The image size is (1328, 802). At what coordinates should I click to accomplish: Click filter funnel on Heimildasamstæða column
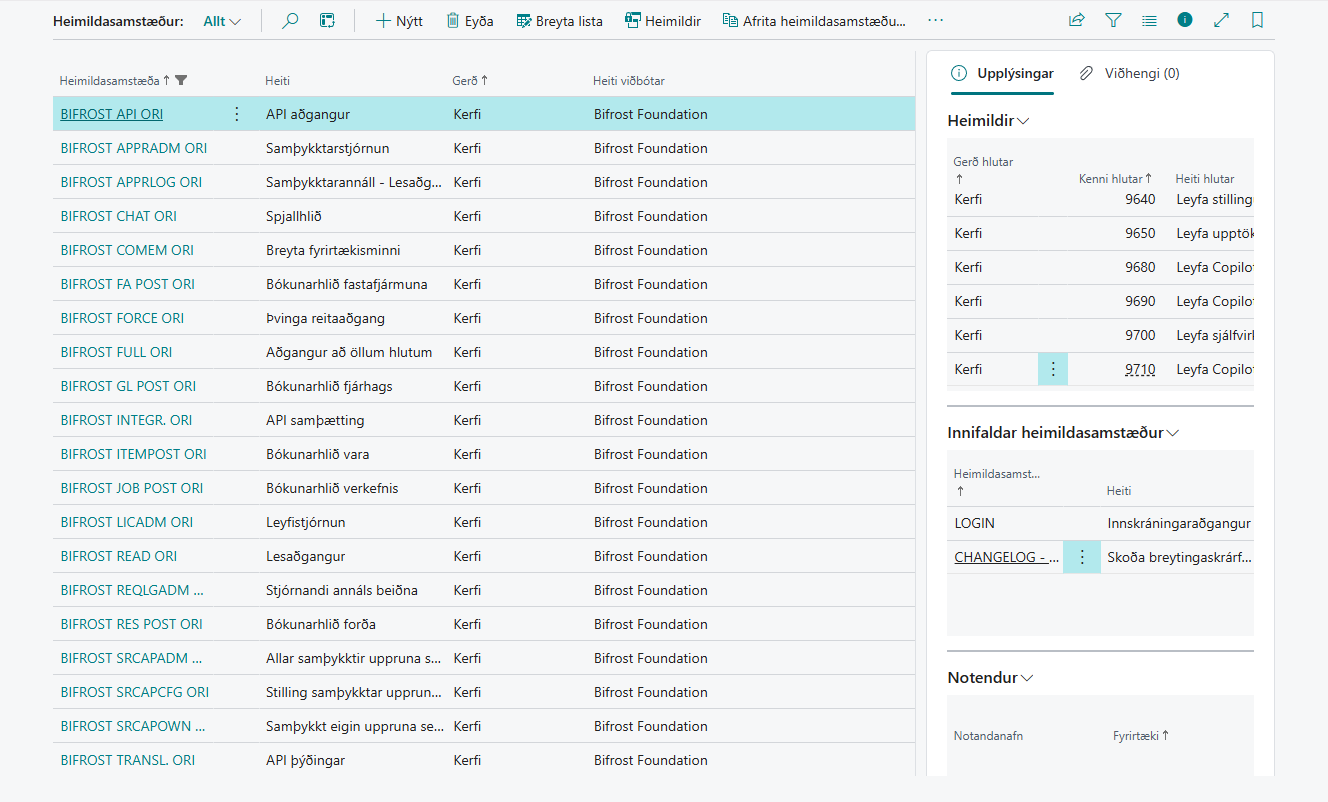click(x=182, y=80)
